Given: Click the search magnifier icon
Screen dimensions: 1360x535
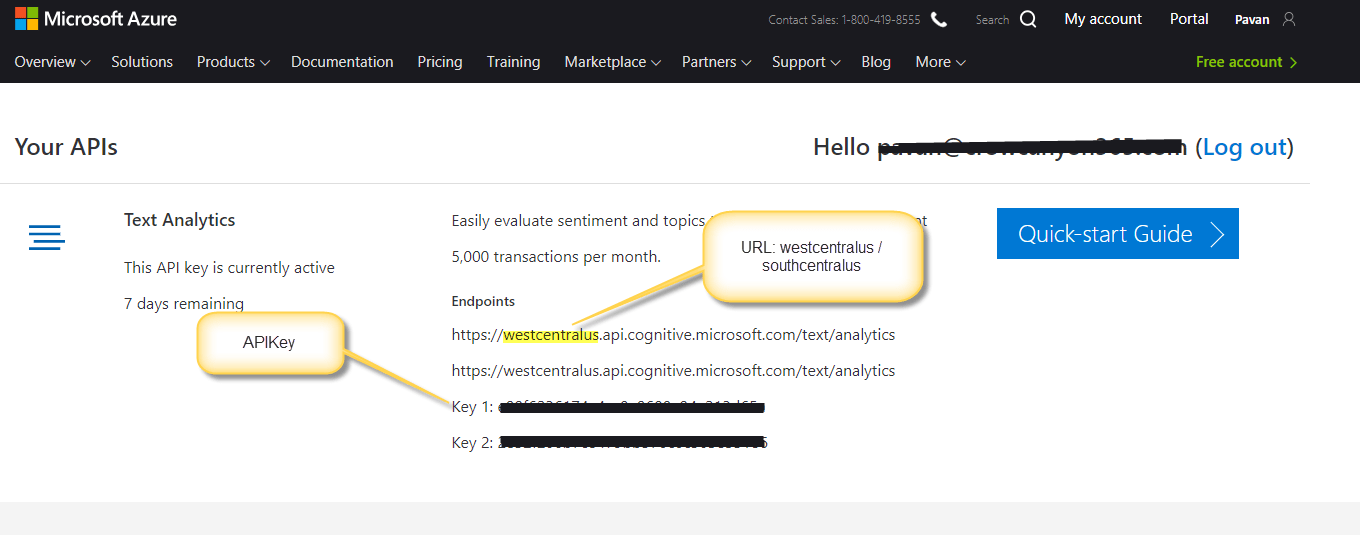Looking at the screenshot, I should pyautogui.click(x=1028, y=19).
